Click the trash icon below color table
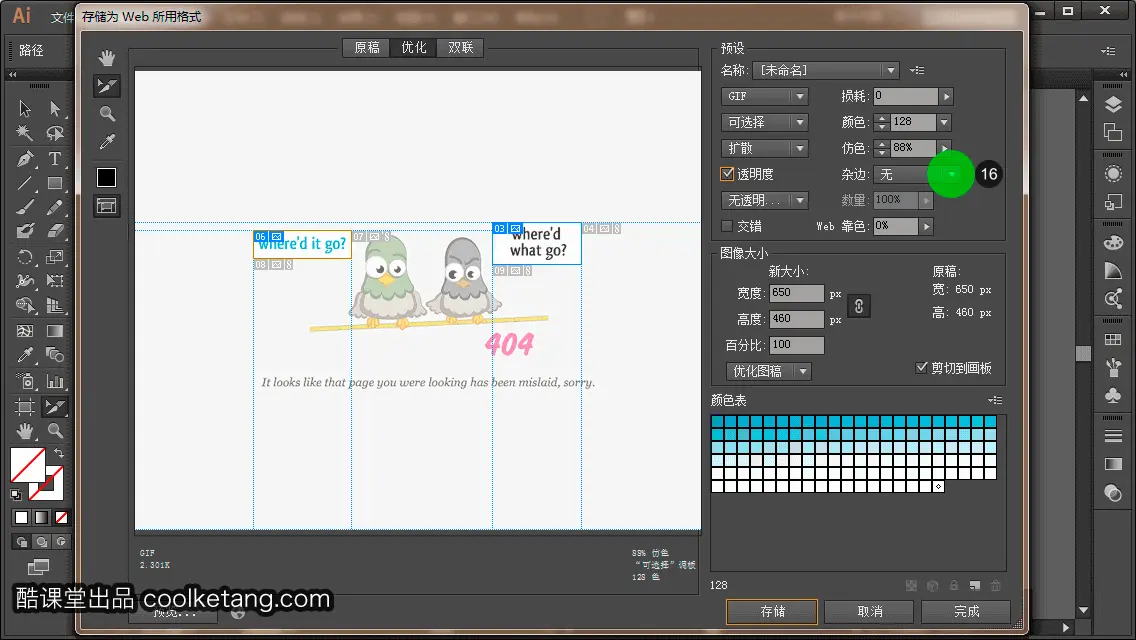The width and height of the screenshot is (1136, 640). click(995, 586)
